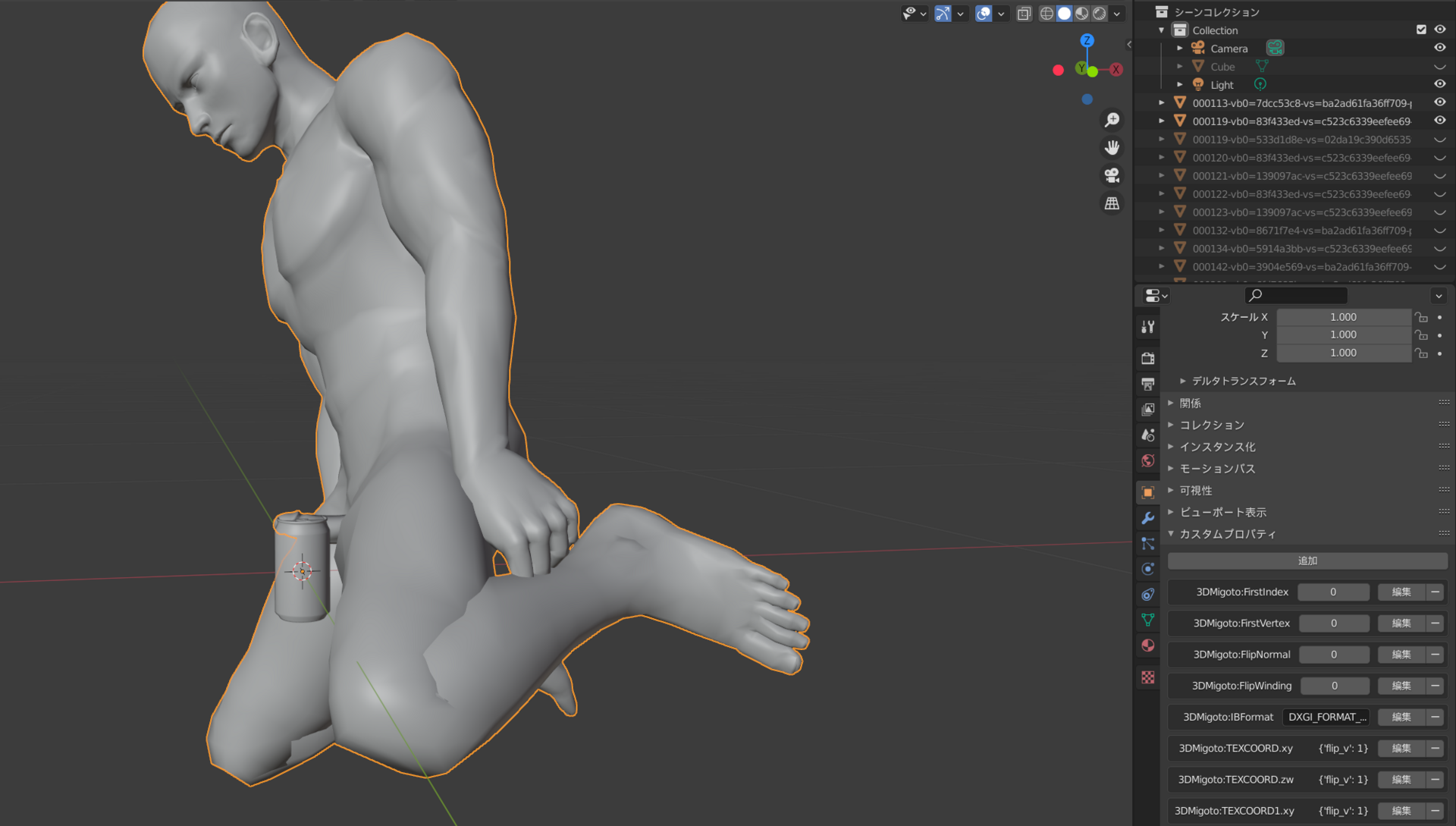
Task: Expand the Light tree item
Action: click(x=1179, y=85)
